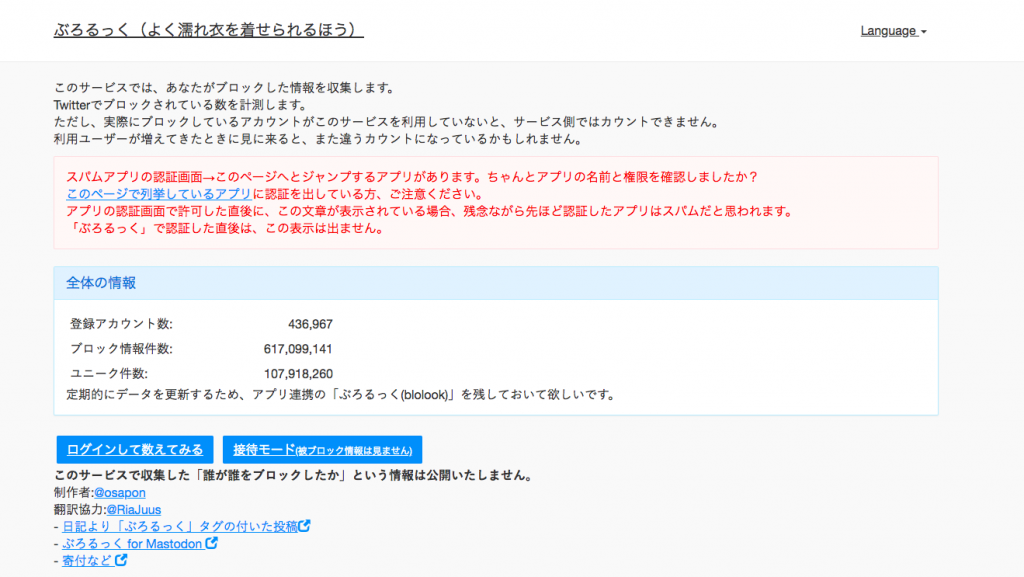Open the 寄付など donation link

pos(87,561)
